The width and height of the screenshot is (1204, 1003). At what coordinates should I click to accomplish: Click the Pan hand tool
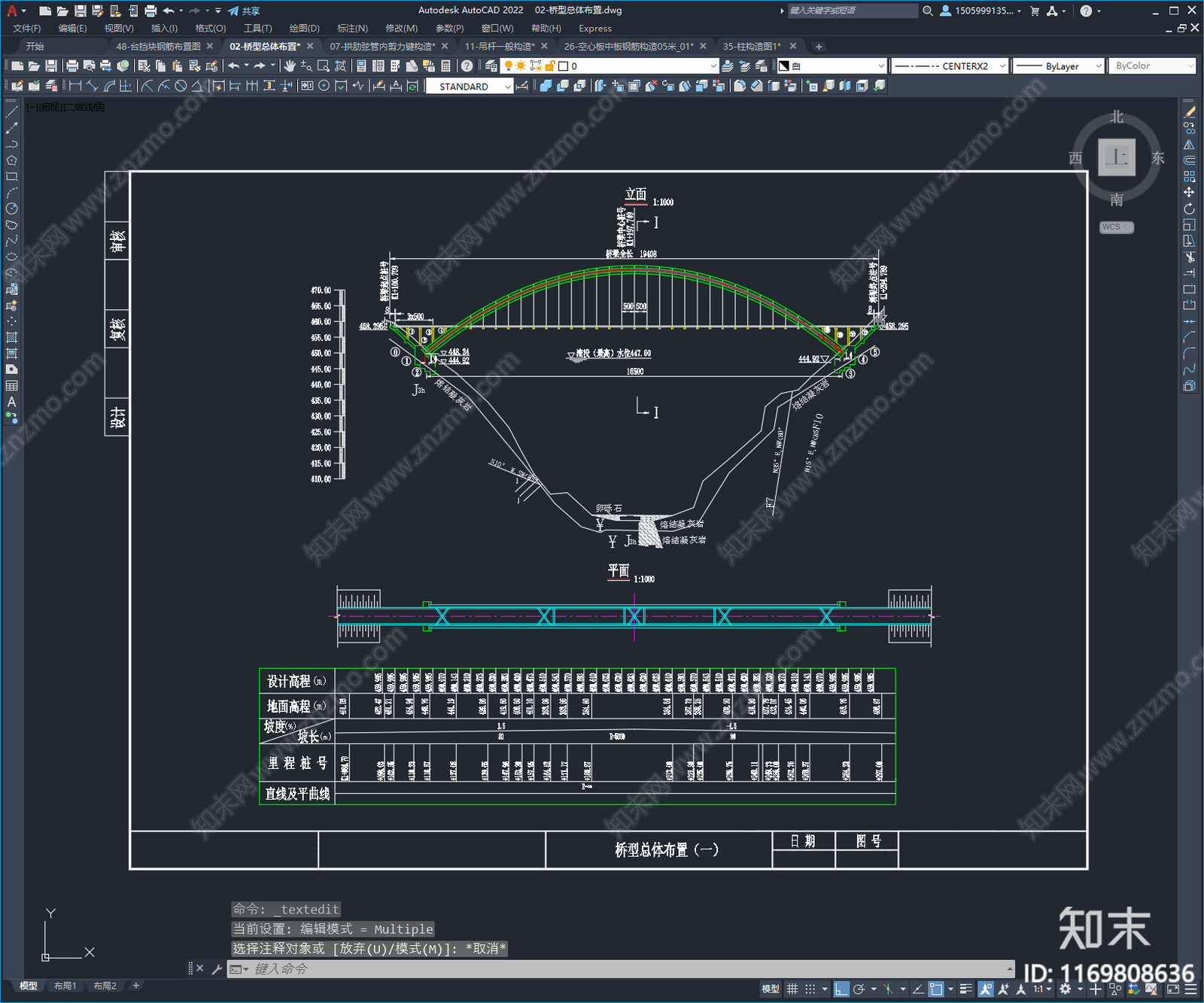[x=290, y=66]
